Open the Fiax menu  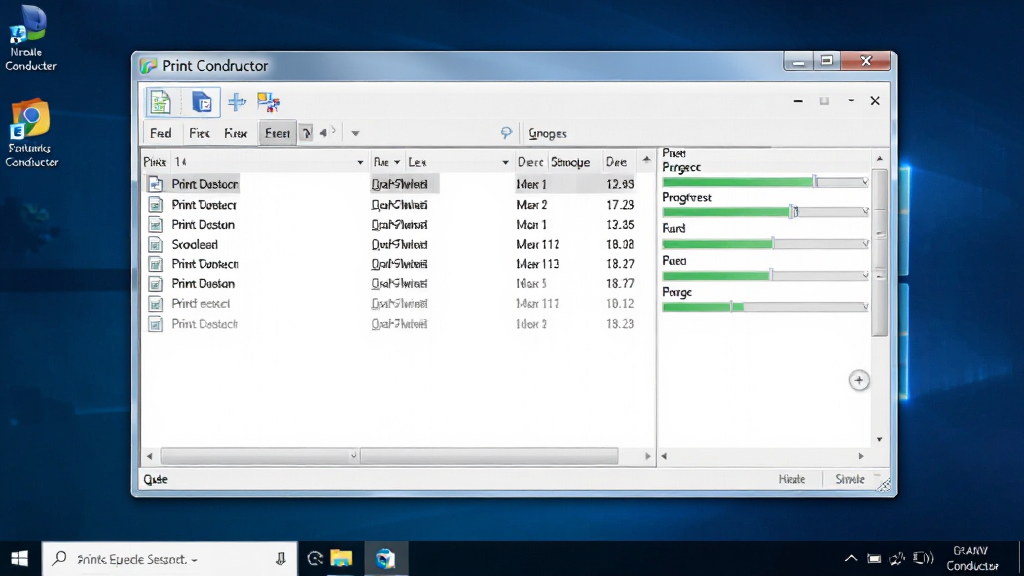click(x=235, y=133)
